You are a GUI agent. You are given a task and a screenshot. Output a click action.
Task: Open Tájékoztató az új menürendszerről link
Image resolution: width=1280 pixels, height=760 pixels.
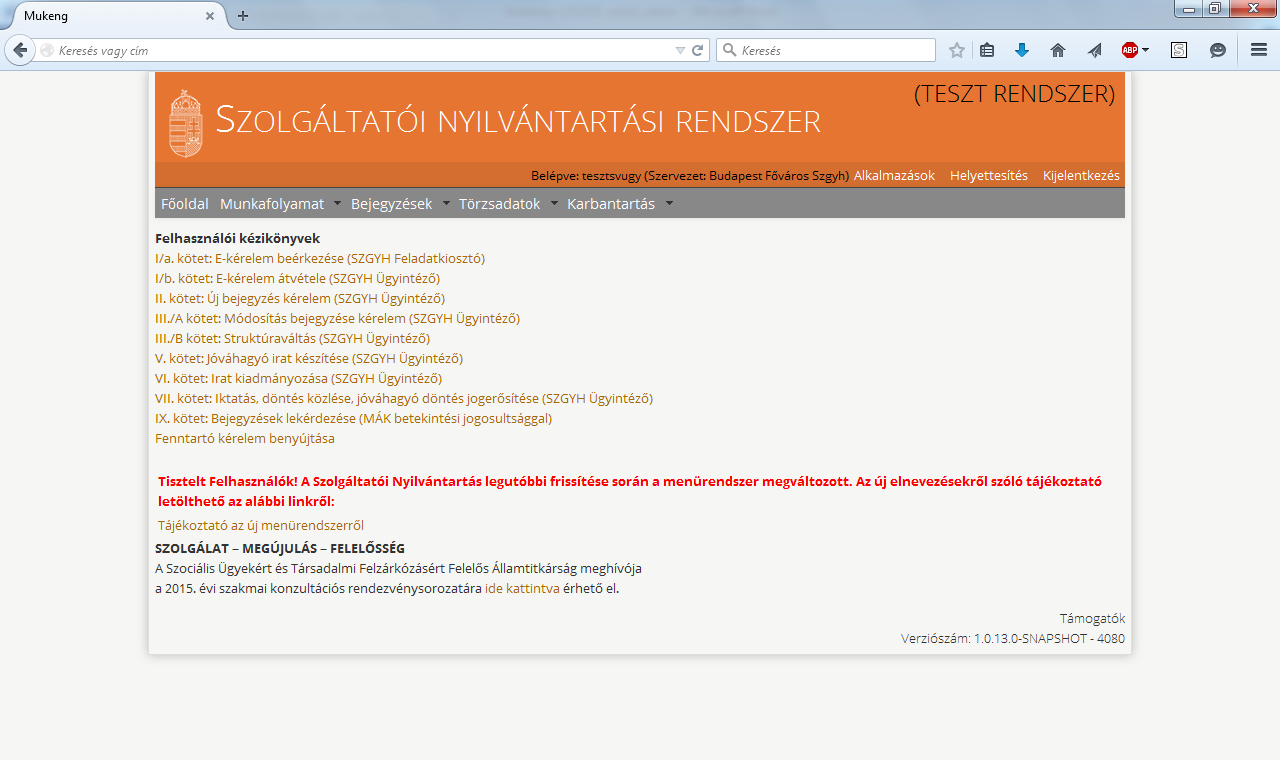261,526
